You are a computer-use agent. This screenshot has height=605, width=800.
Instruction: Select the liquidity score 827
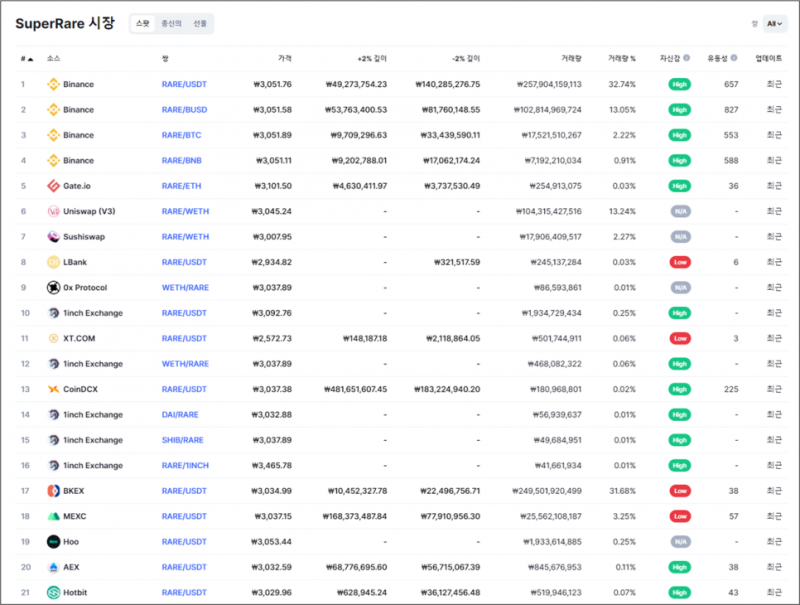[x=731, y=110]
